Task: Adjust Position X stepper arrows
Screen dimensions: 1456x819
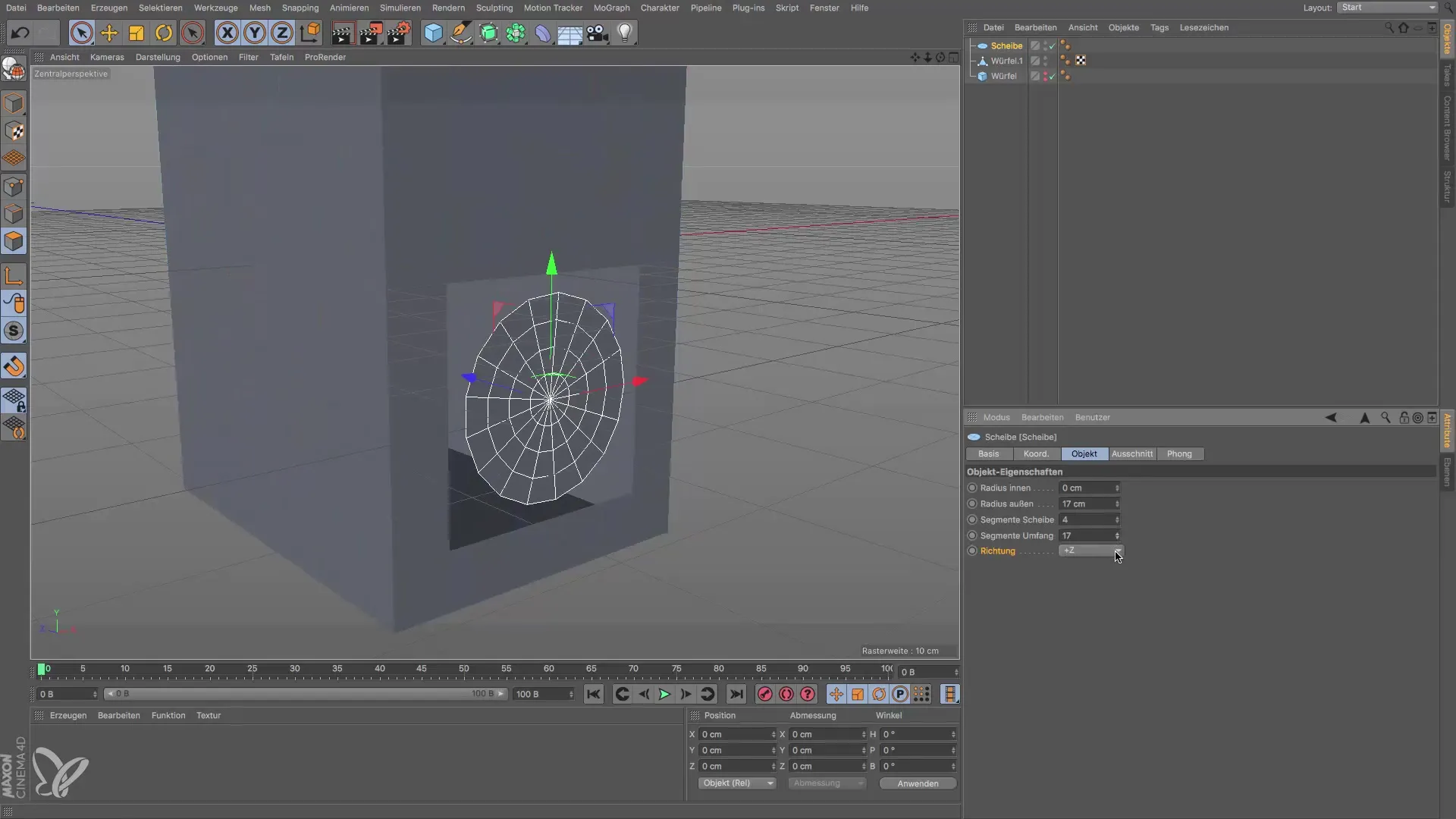Action: [x=773, y=734]
